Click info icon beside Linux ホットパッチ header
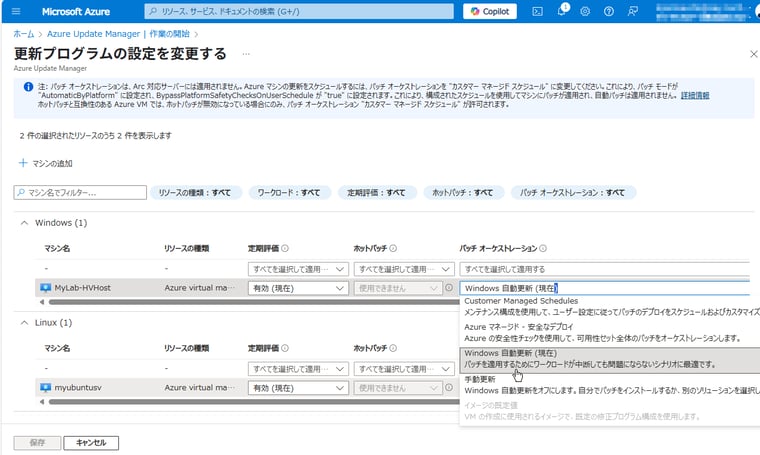The image size is (760, 455). [393, 348]
